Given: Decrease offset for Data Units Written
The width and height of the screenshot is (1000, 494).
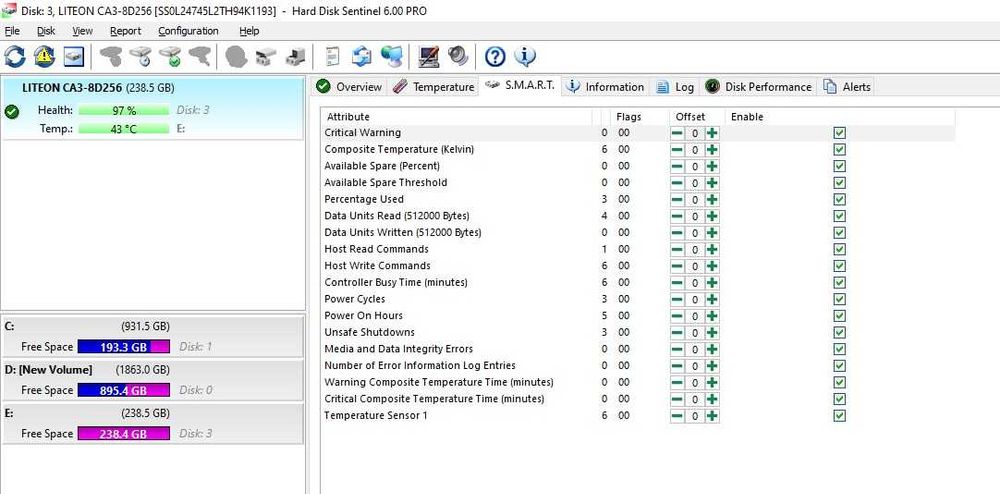Looking at the screenshot, I should point(677,232).
